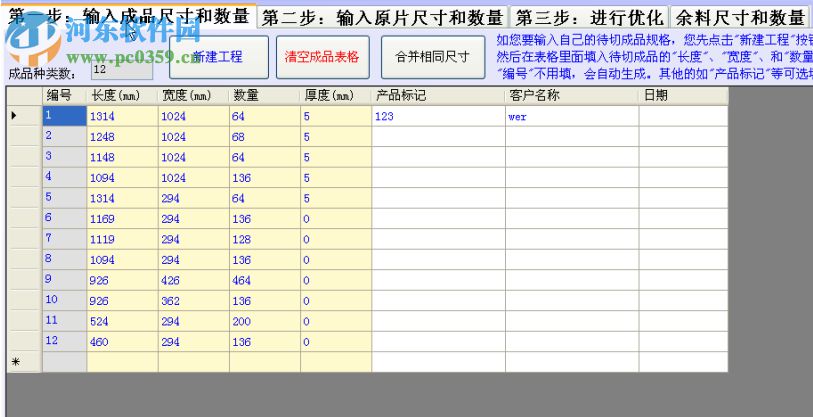Click thickness cell 0 in row 6
This screenshot has width=813, height=417.
pos(336,218)
